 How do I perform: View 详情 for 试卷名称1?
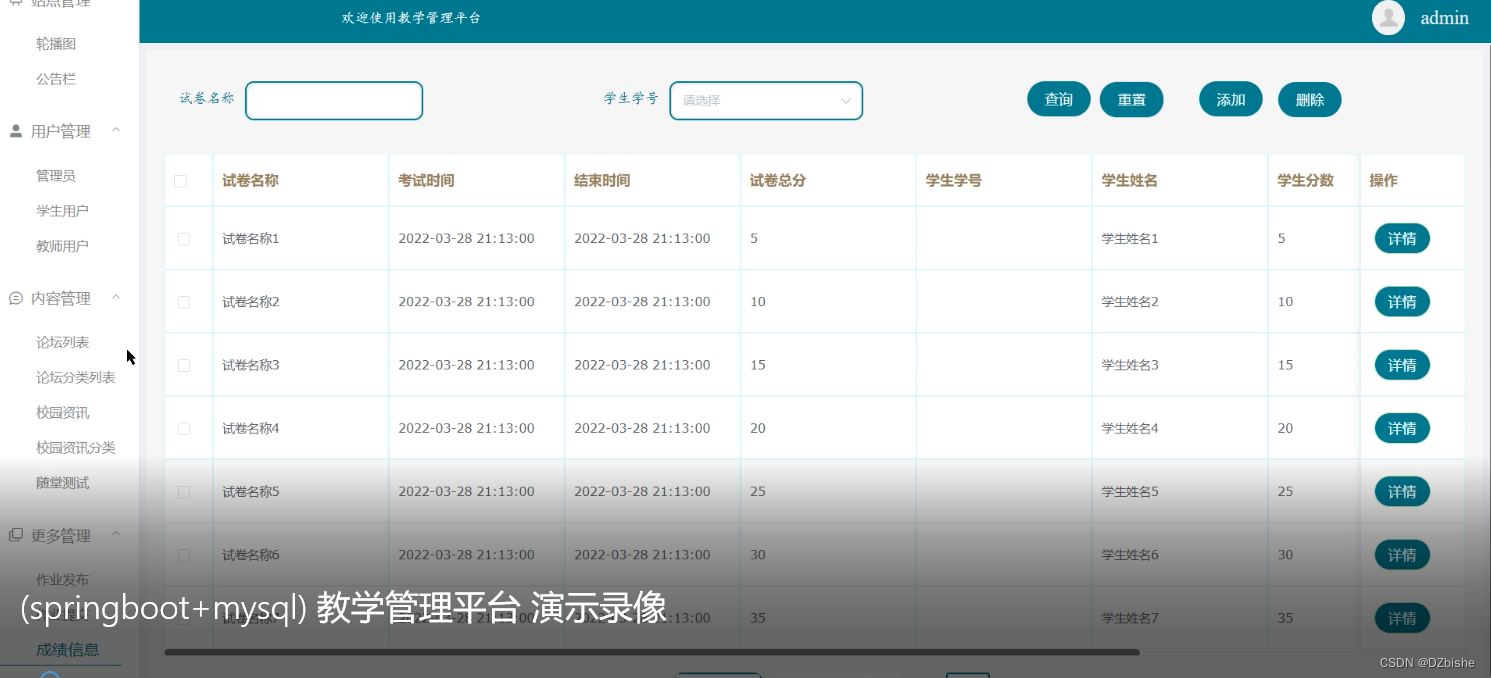(1402, 239)
